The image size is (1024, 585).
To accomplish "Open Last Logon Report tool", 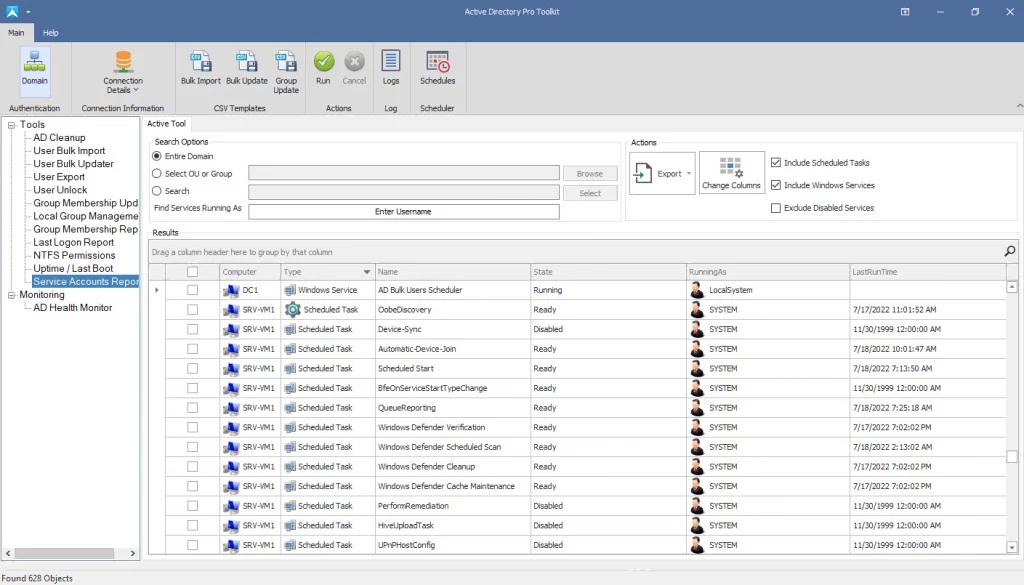I will [x=74, y=242].
